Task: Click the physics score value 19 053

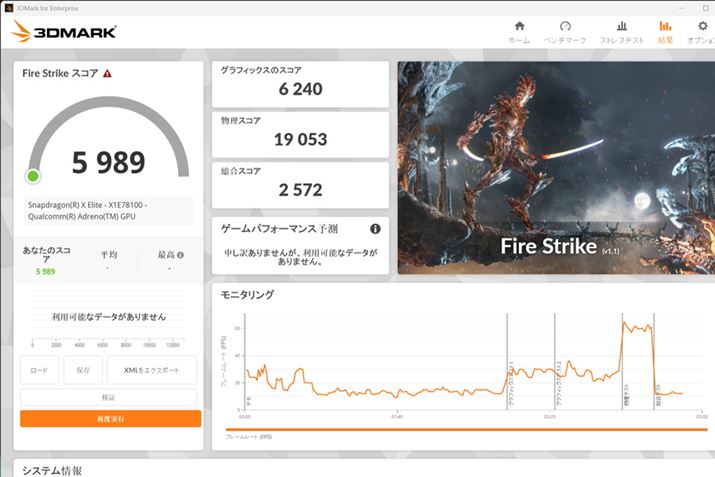Action: coord(301,140)
